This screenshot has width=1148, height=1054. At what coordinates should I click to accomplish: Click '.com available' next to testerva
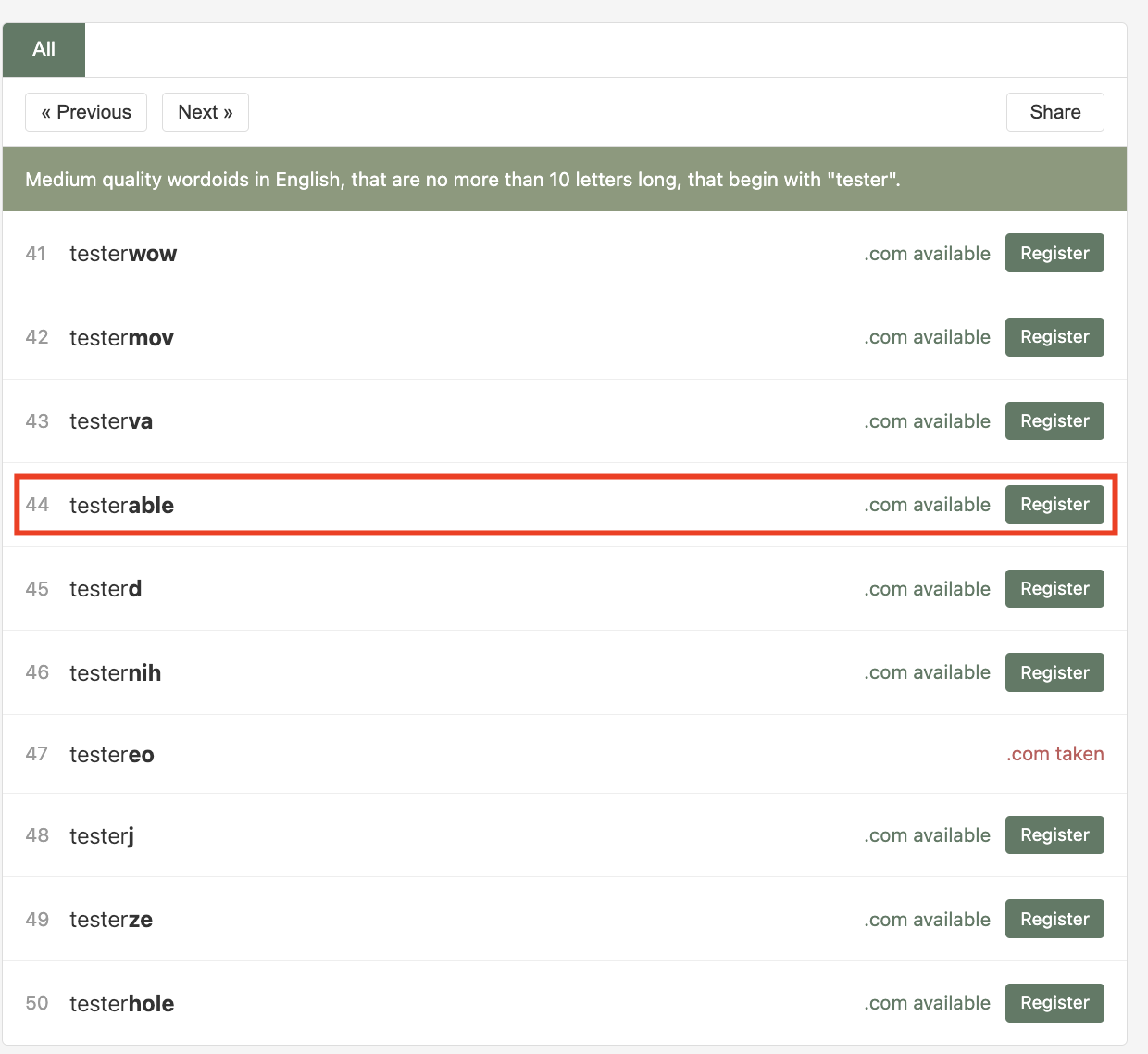tap(927, 421)
